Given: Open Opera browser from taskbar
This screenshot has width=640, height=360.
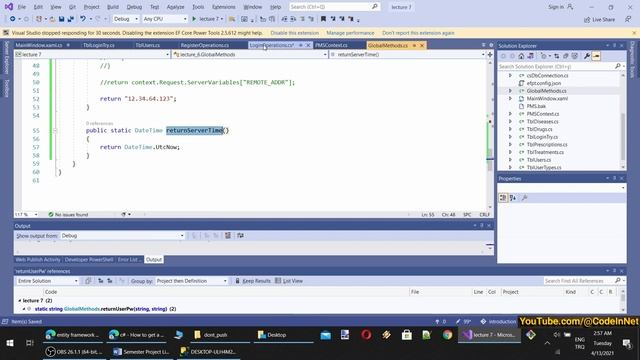Looking at the screenshot, I should (366, 335).
